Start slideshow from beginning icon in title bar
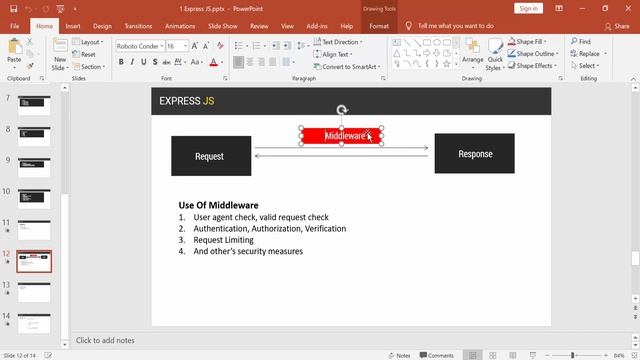 (60, 9)
